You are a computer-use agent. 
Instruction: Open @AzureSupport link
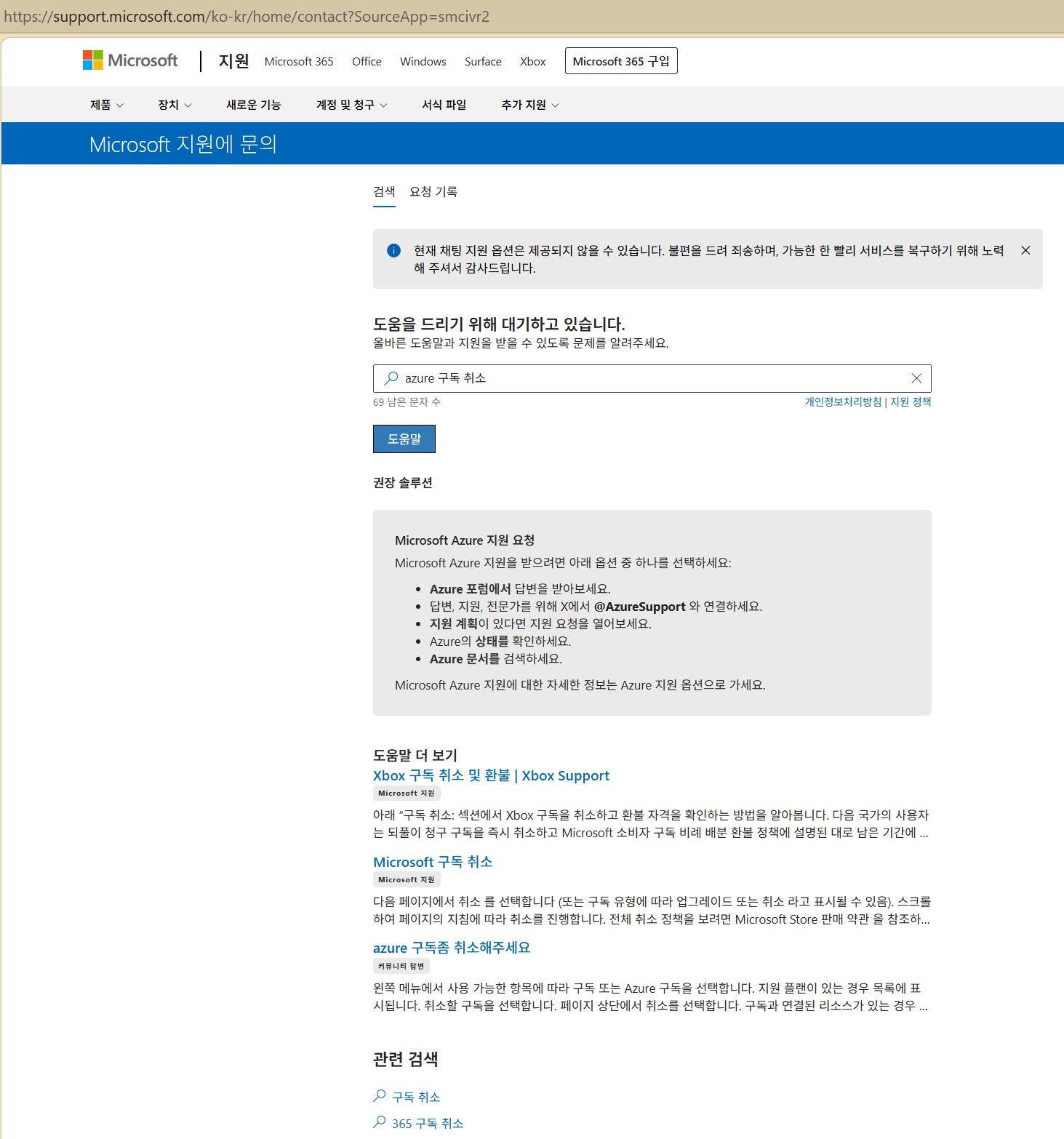(x=640, y=606)
